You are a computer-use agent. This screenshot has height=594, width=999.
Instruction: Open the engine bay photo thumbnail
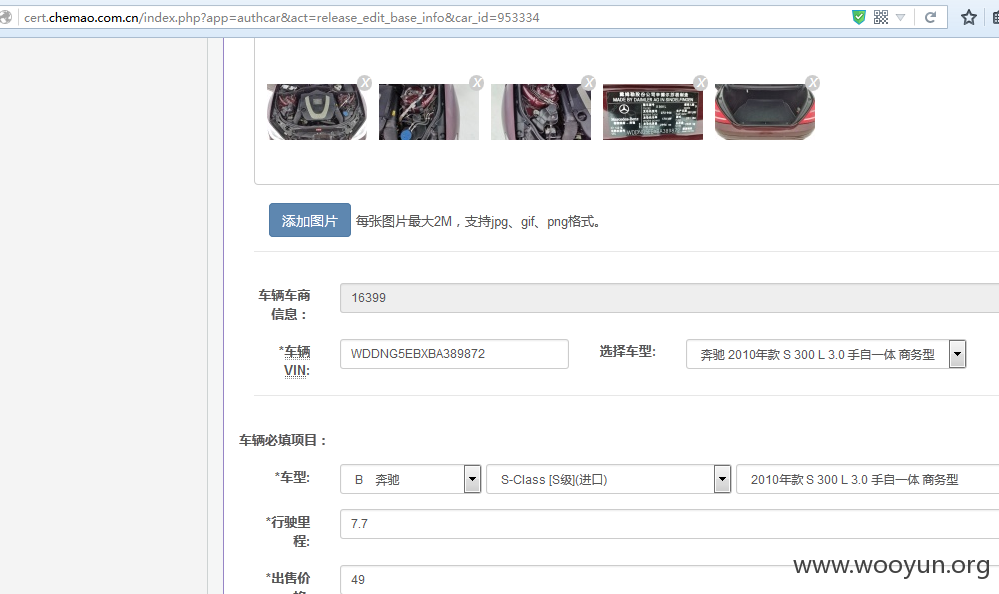coord(317,112)
